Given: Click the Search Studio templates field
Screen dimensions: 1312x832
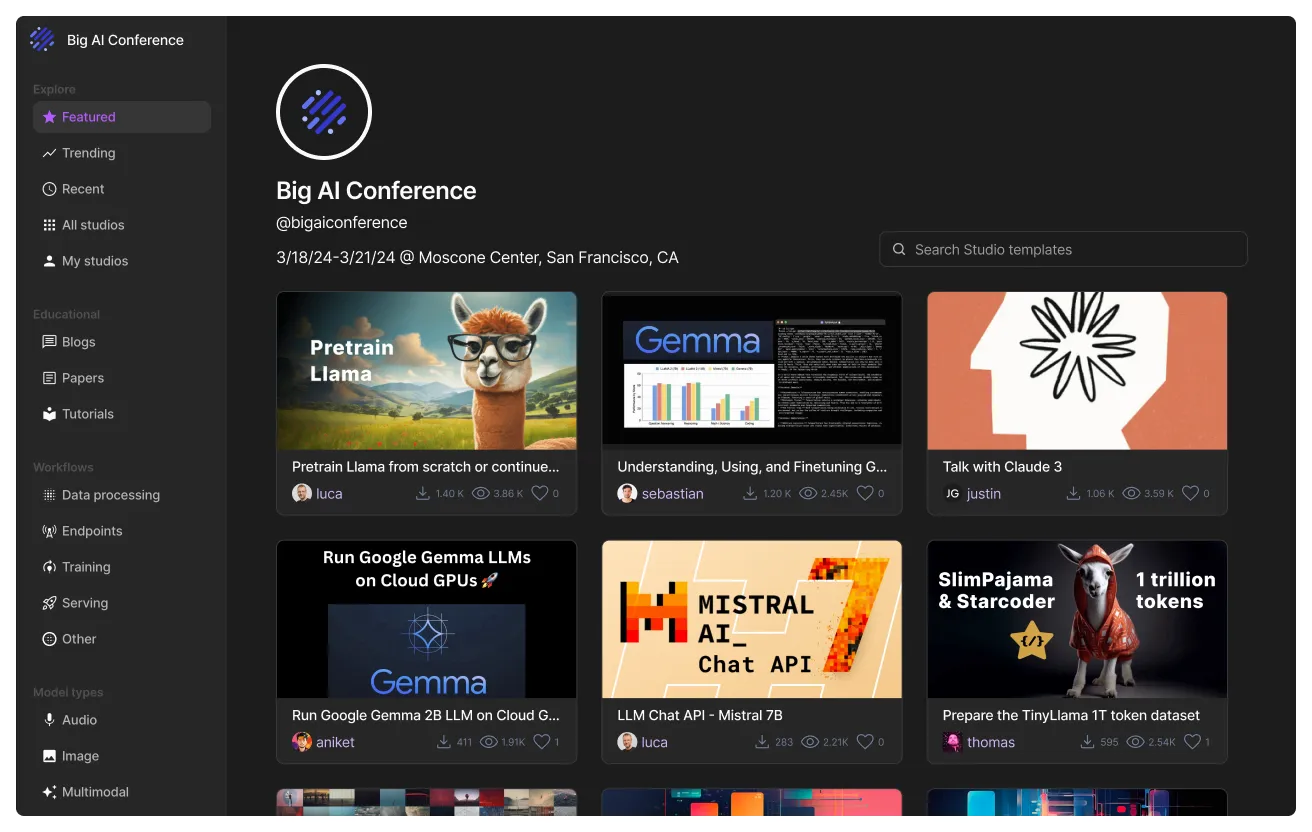Looking at the screenshot, I should tap(1063, 249).
